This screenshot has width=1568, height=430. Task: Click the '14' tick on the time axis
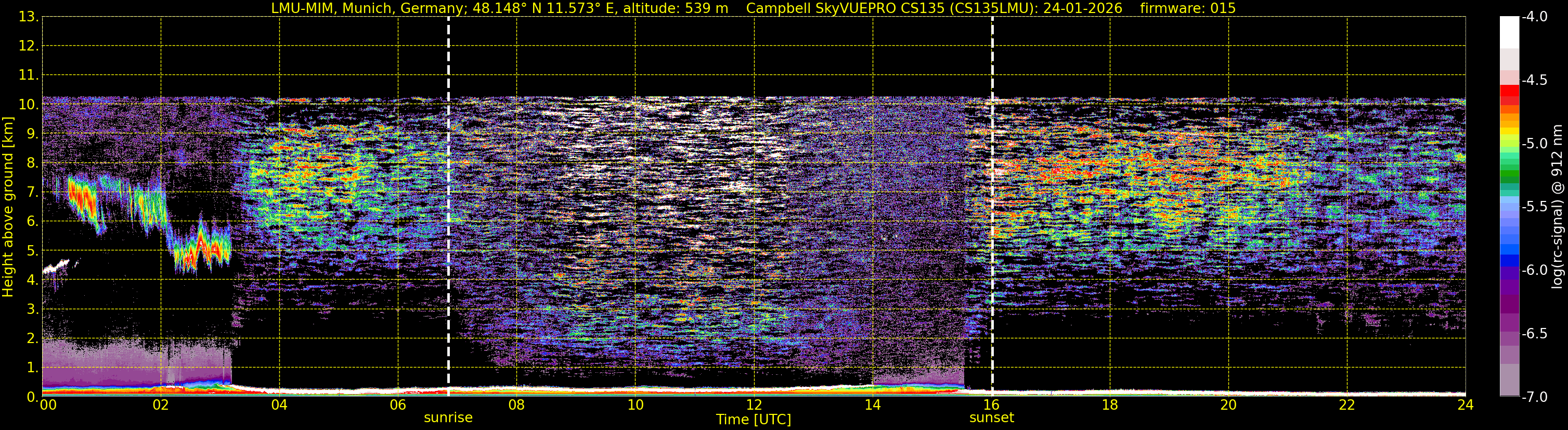coord(873,405)
